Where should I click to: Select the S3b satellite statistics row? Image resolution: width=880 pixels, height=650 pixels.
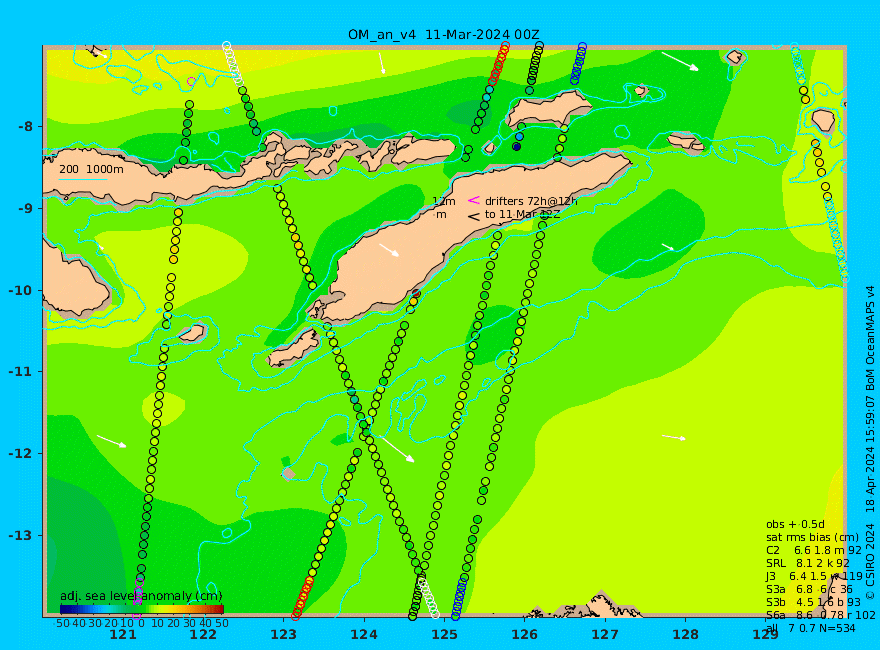814,602
